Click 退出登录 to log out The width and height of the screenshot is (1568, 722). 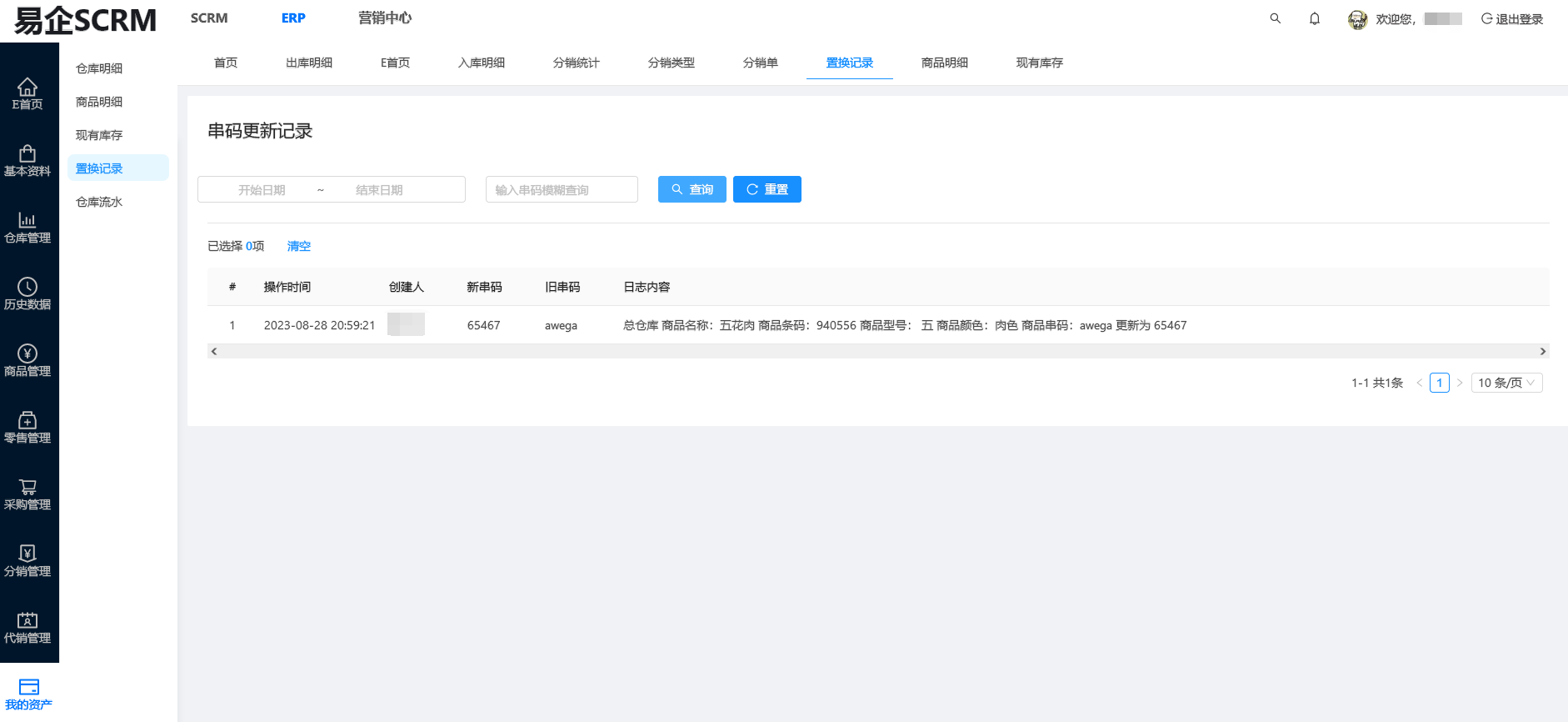tap(1512, 19)
